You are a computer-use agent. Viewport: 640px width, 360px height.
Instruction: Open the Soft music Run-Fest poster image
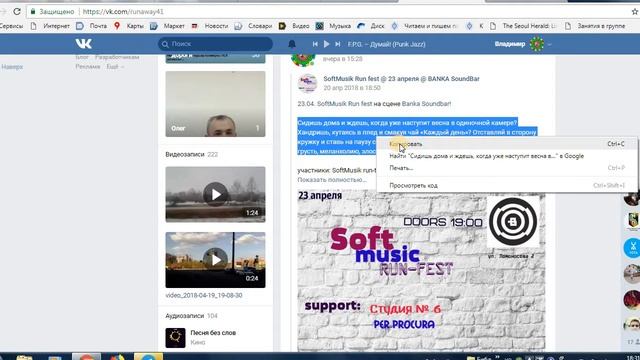[x=421, y=271]
